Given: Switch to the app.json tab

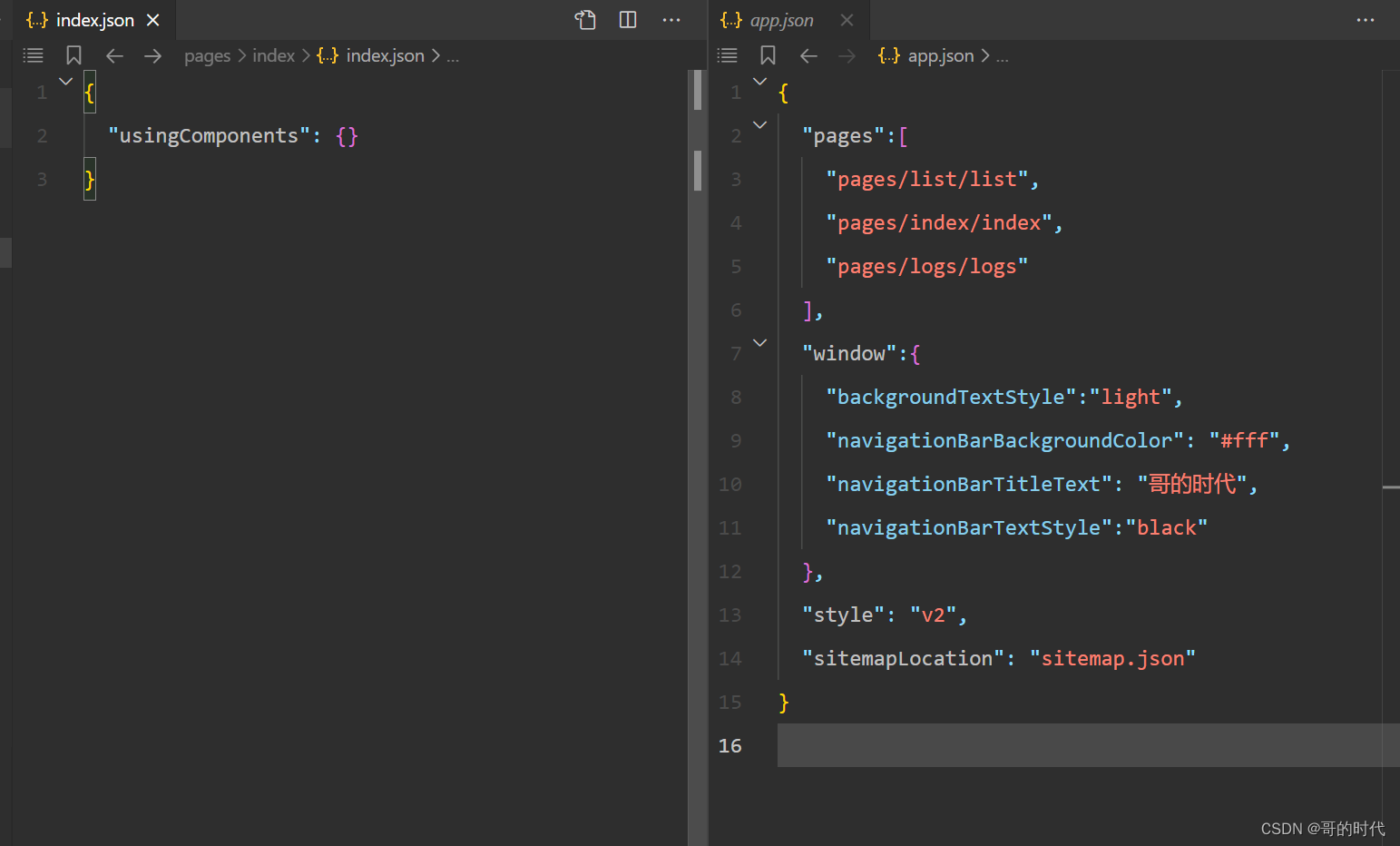Looking at the screenshot, I should [782, 20].
